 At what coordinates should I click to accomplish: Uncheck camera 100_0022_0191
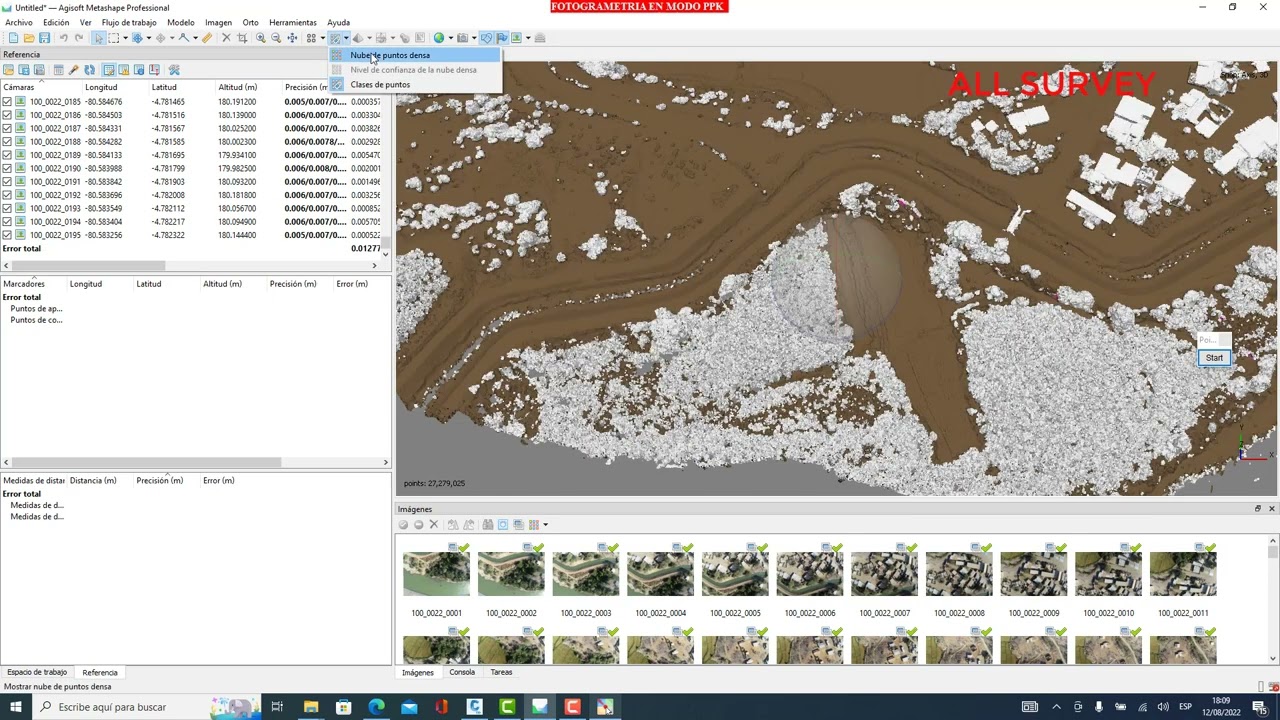tap(7, 182)
